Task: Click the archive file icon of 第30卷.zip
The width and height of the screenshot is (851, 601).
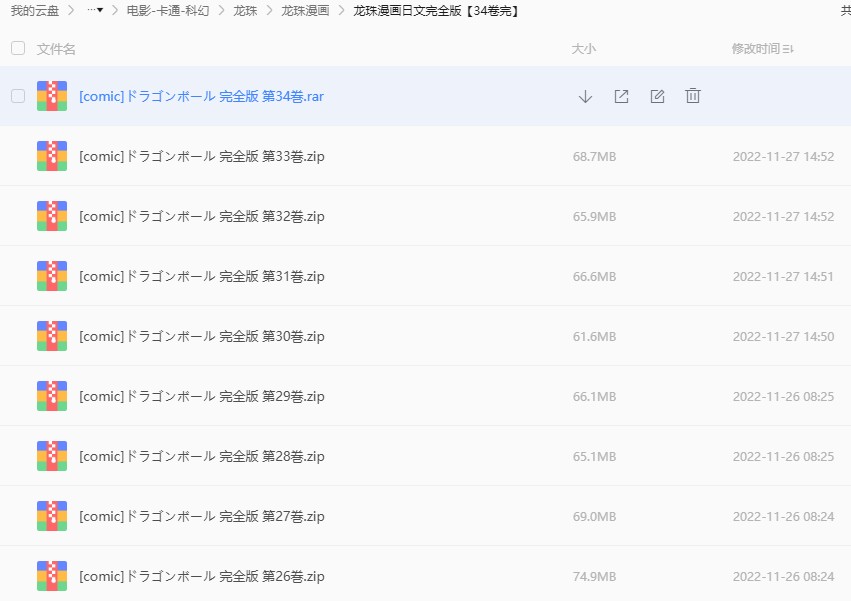Action: [x=51, y=336]
